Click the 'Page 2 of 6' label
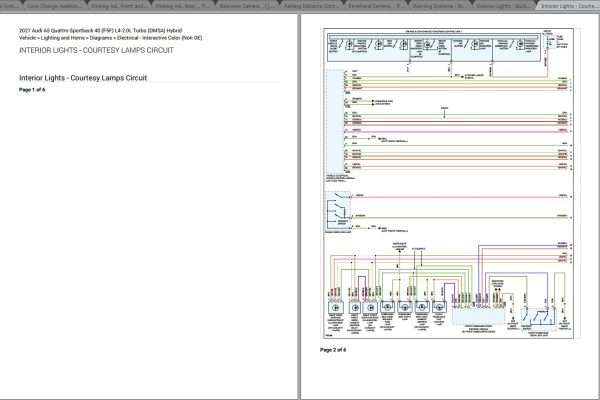Viewport: 600px width, 400px height. pos(333,350)
